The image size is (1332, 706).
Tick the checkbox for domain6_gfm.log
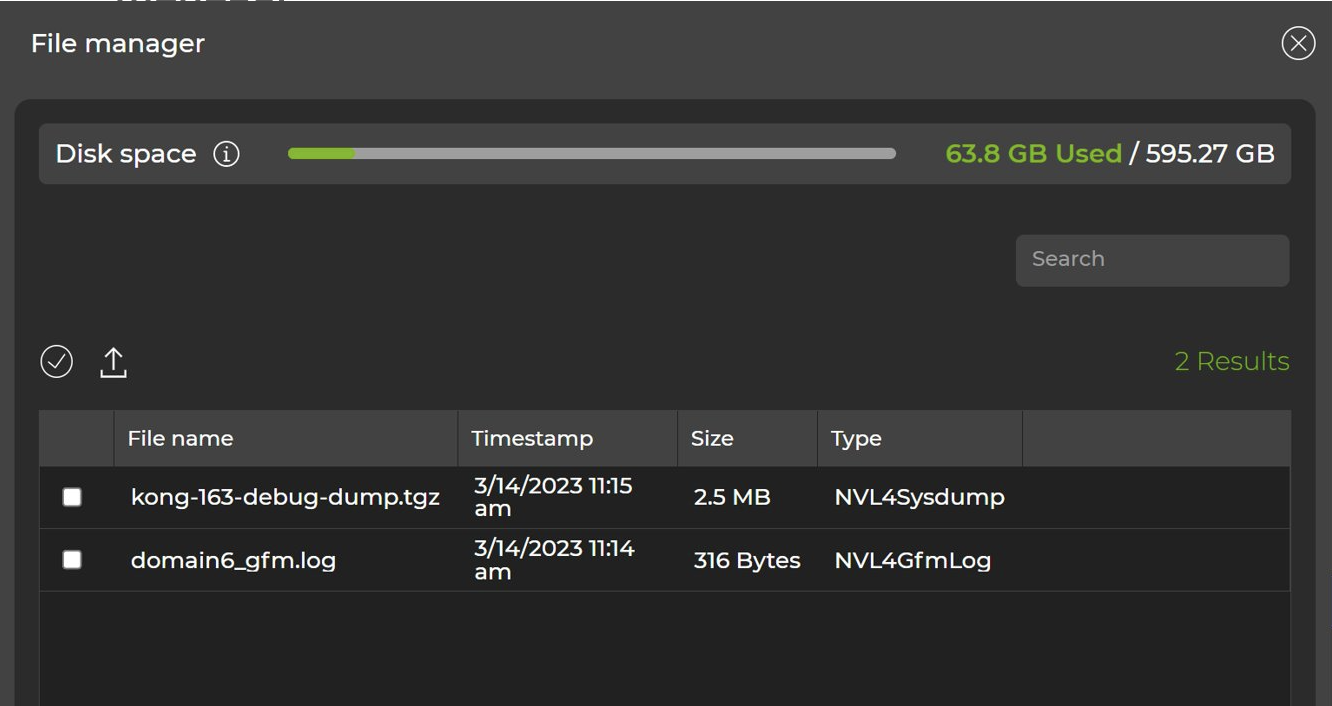tap(72, 560)
